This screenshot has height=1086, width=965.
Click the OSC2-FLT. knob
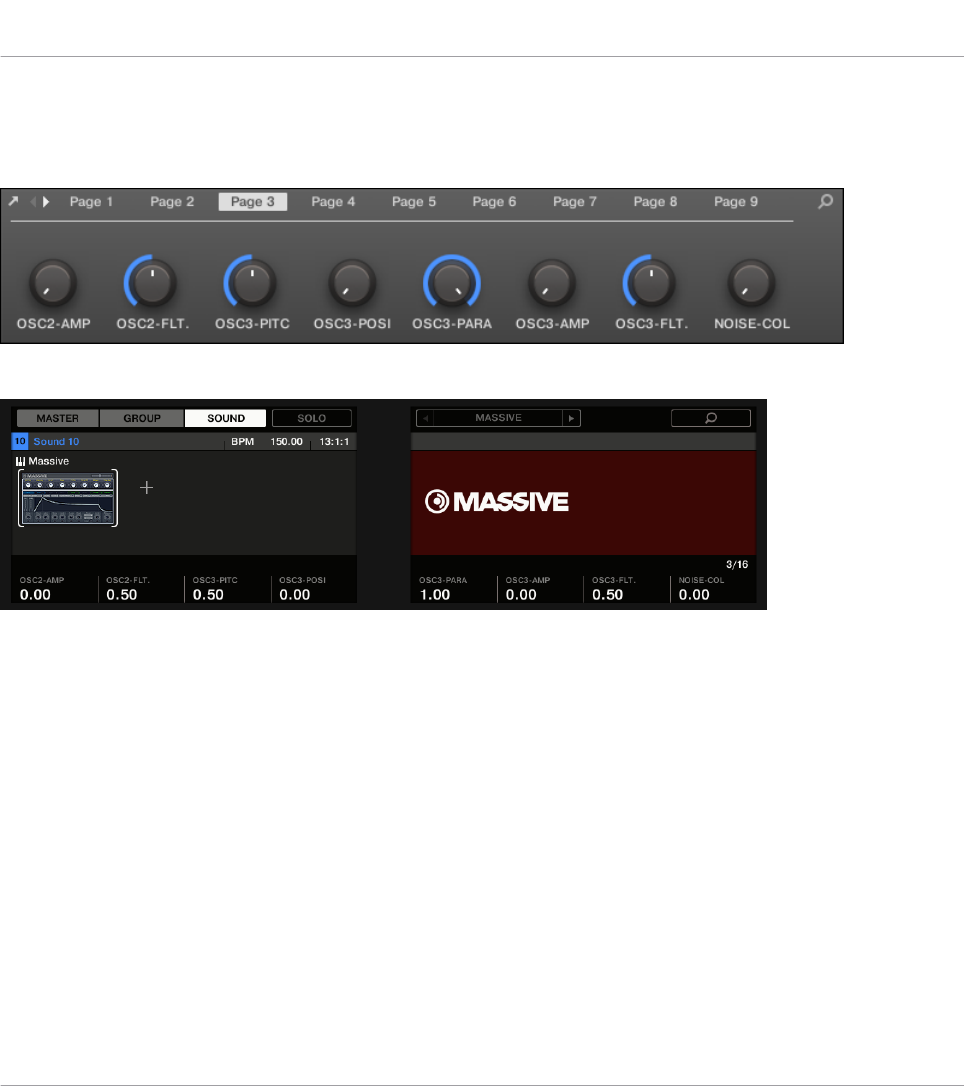click(152, 283)
